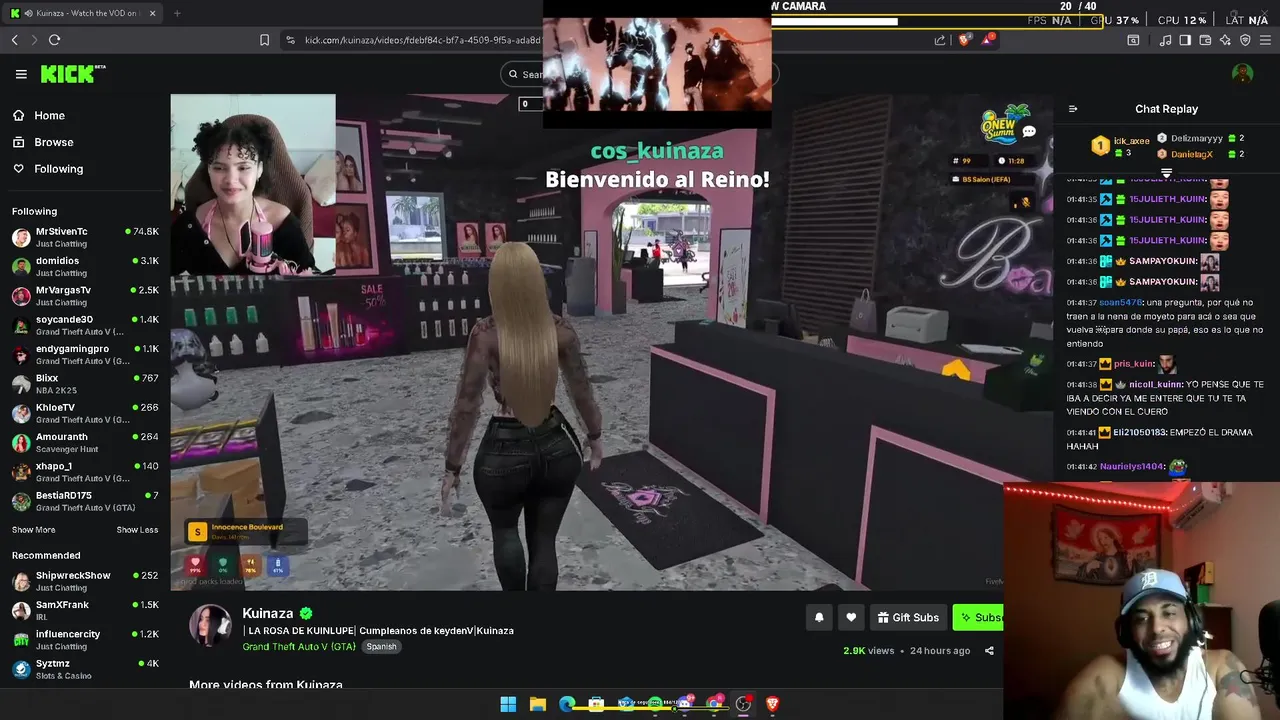
Task: Share the video using the share icon
Action: click(x=989, y=651)
